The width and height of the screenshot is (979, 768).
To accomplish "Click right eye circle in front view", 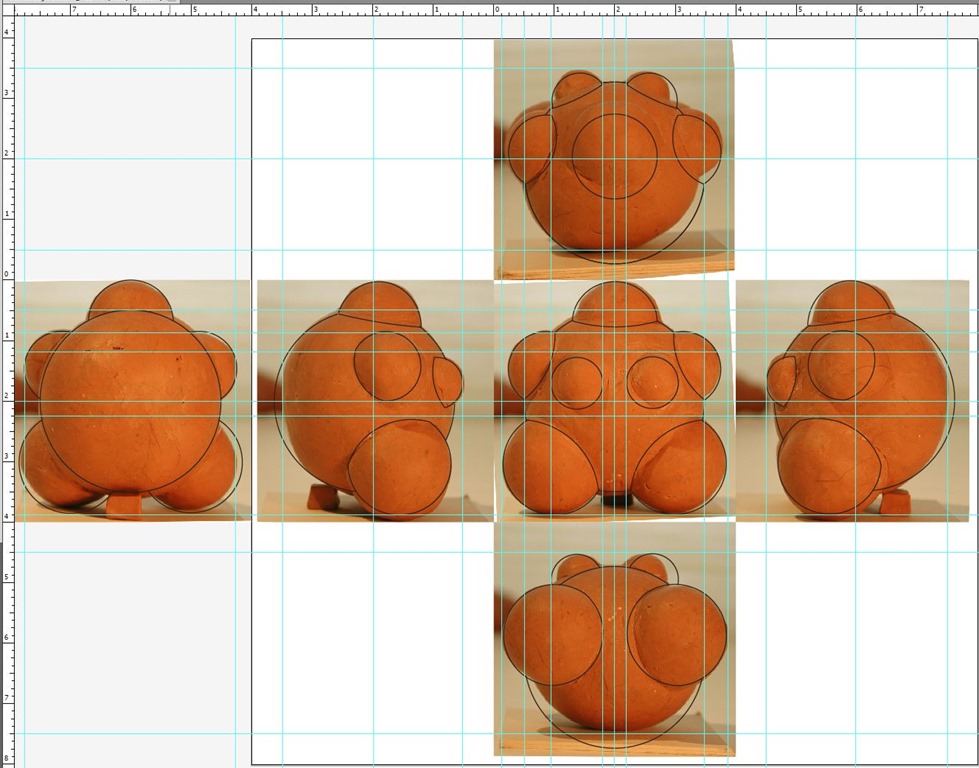I will click(652, 382).
